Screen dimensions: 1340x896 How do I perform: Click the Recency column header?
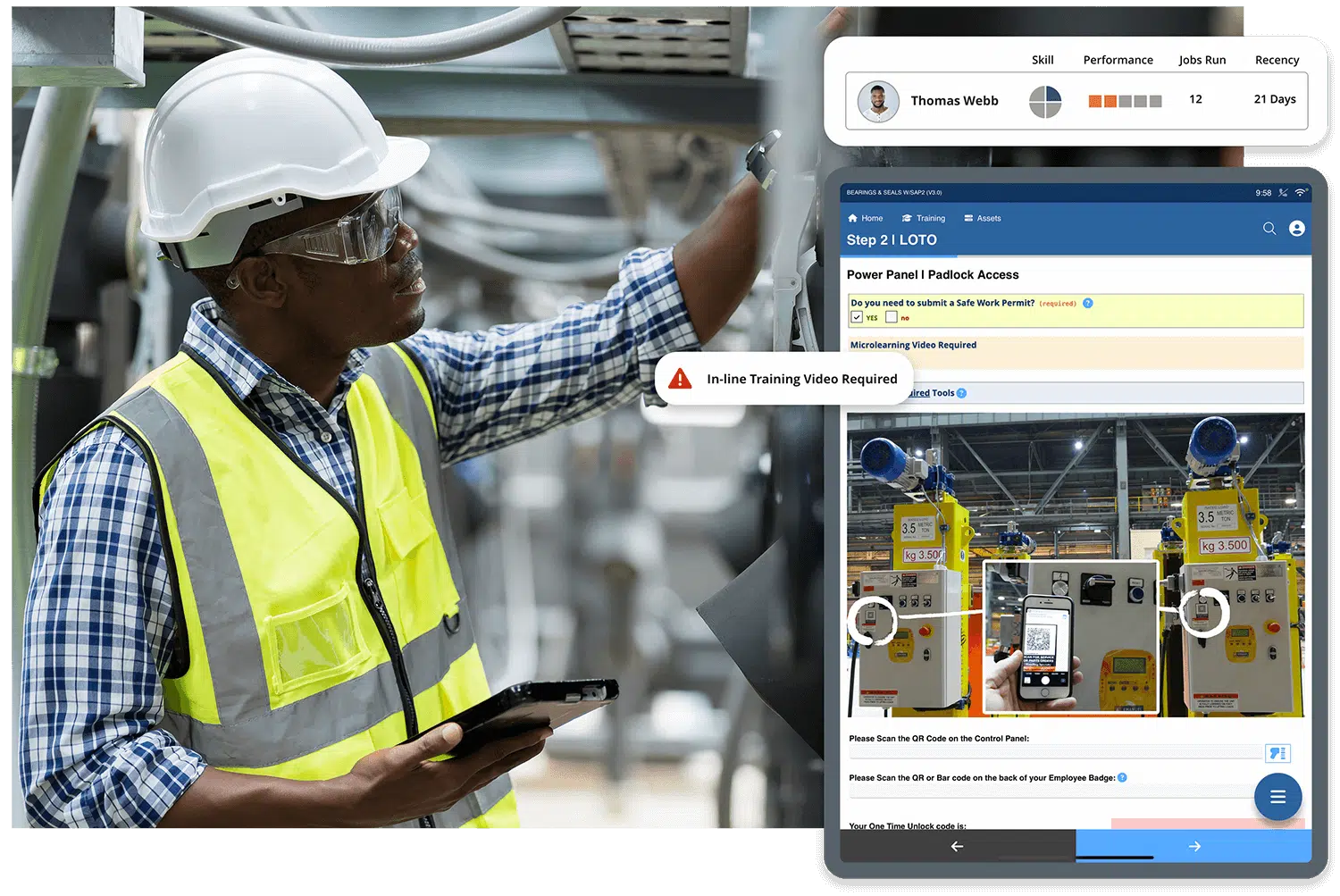pos(1277,60)
